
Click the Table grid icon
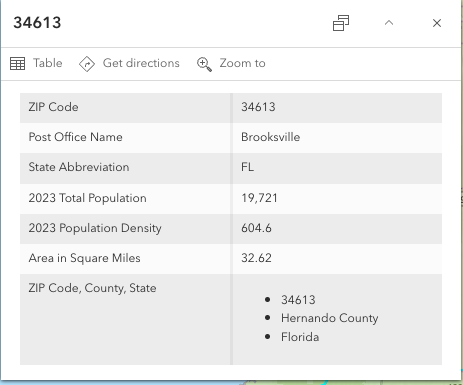(x=17, y=63)
